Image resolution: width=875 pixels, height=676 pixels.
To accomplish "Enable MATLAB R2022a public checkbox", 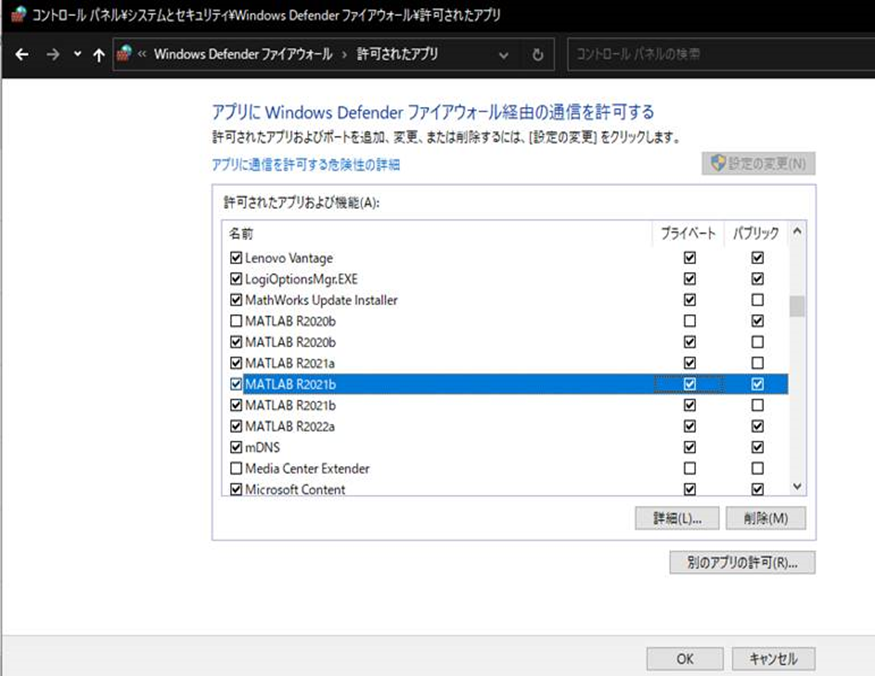I will tap(757, 426).
